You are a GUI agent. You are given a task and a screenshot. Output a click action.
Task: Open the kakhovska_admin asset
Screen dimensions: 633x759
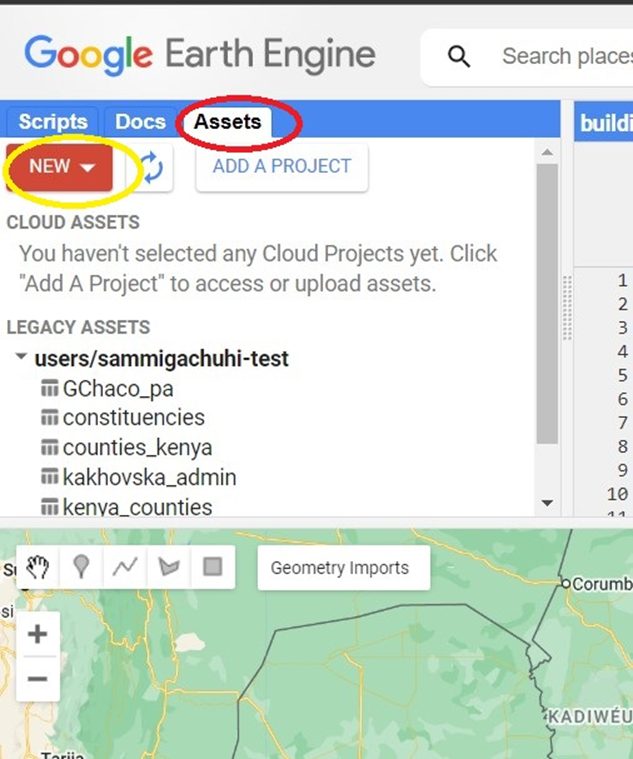tap(150, 478)
